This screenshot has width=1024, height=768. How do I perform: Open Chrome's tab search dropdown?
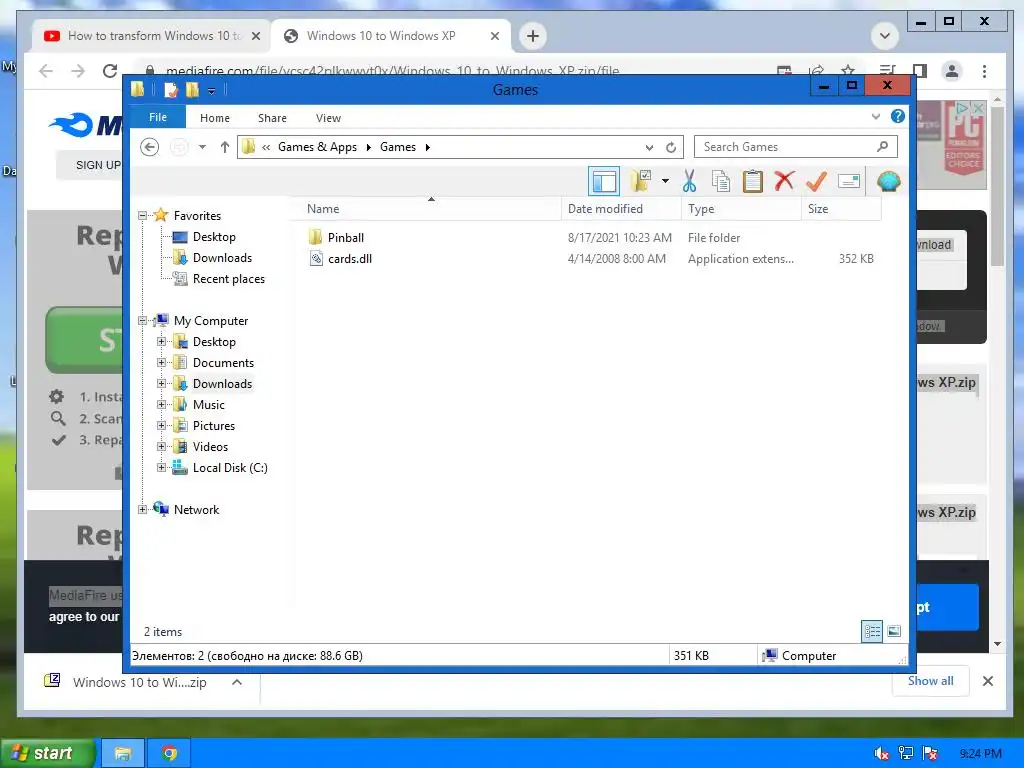tap(885, 36)
